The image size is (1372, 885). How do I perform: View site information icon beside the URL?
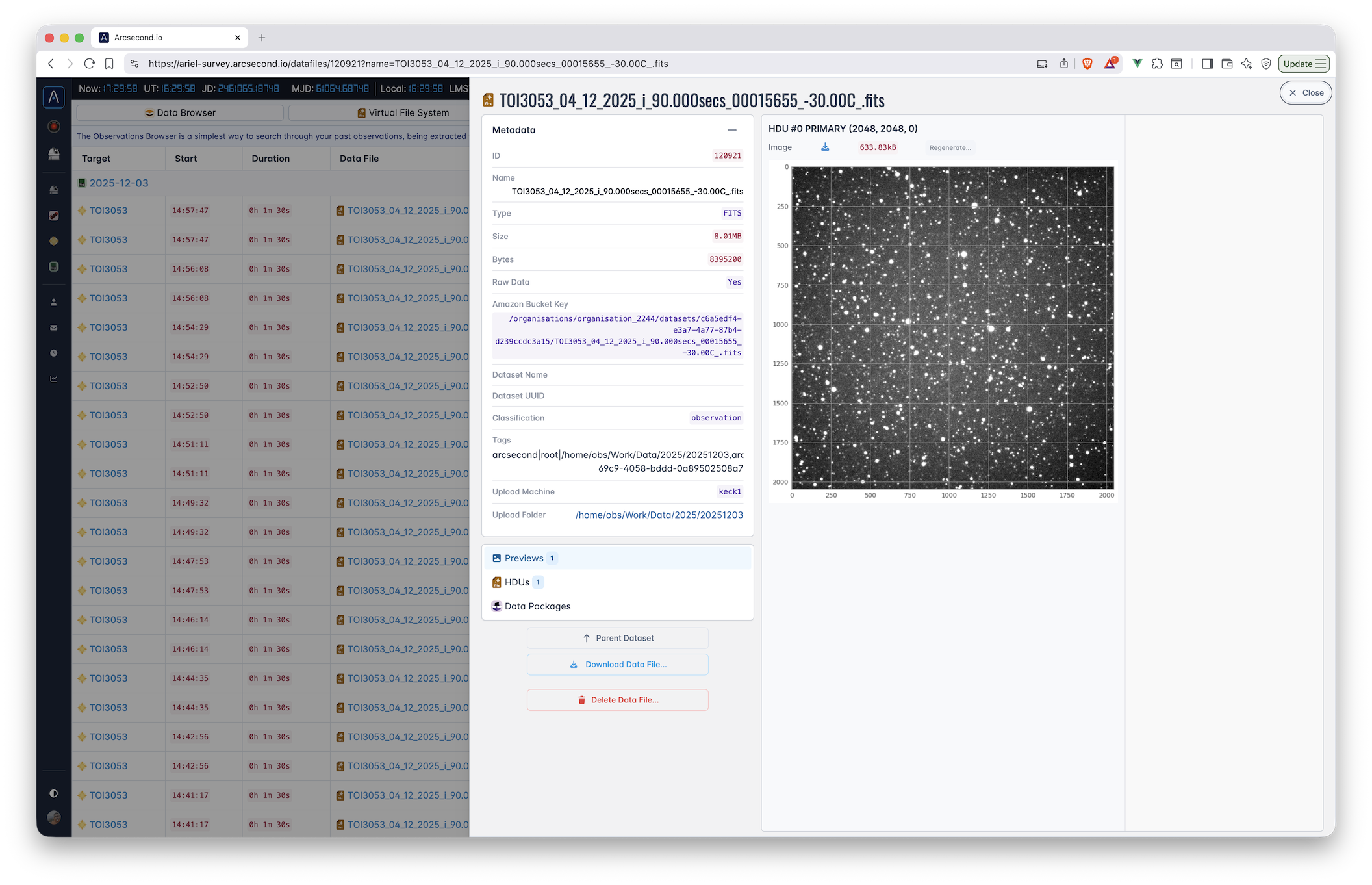[134, 64]
